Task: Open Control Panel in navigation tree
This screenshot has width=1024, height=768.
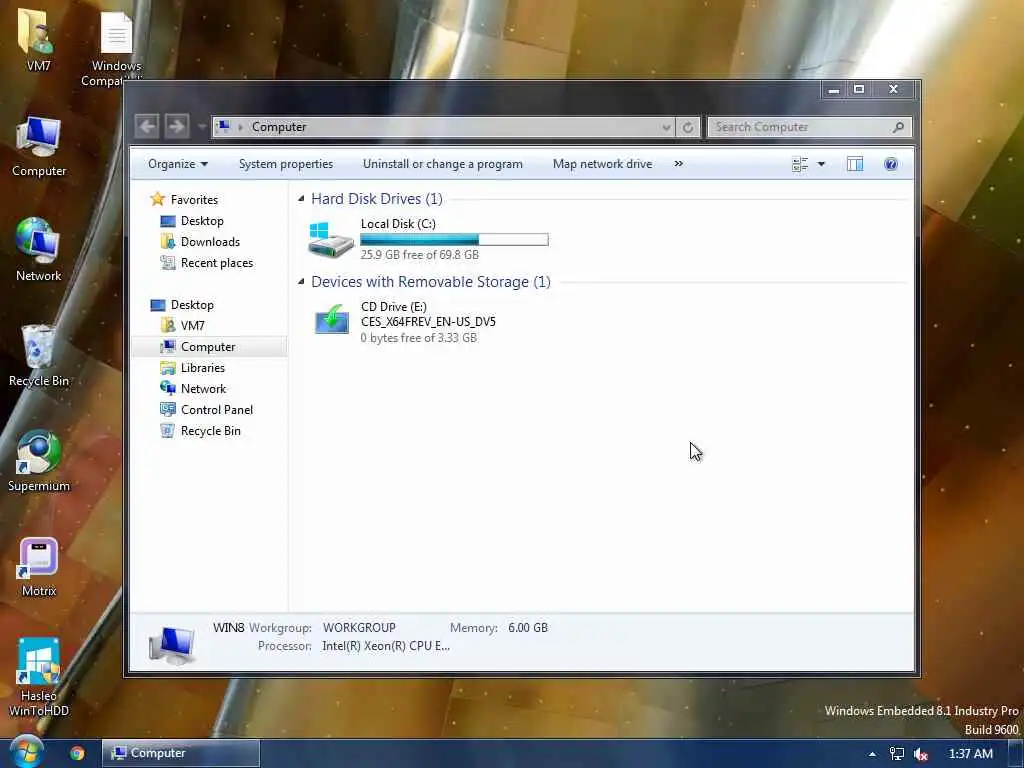Action: pyautogui.click(x=217, y=409)
